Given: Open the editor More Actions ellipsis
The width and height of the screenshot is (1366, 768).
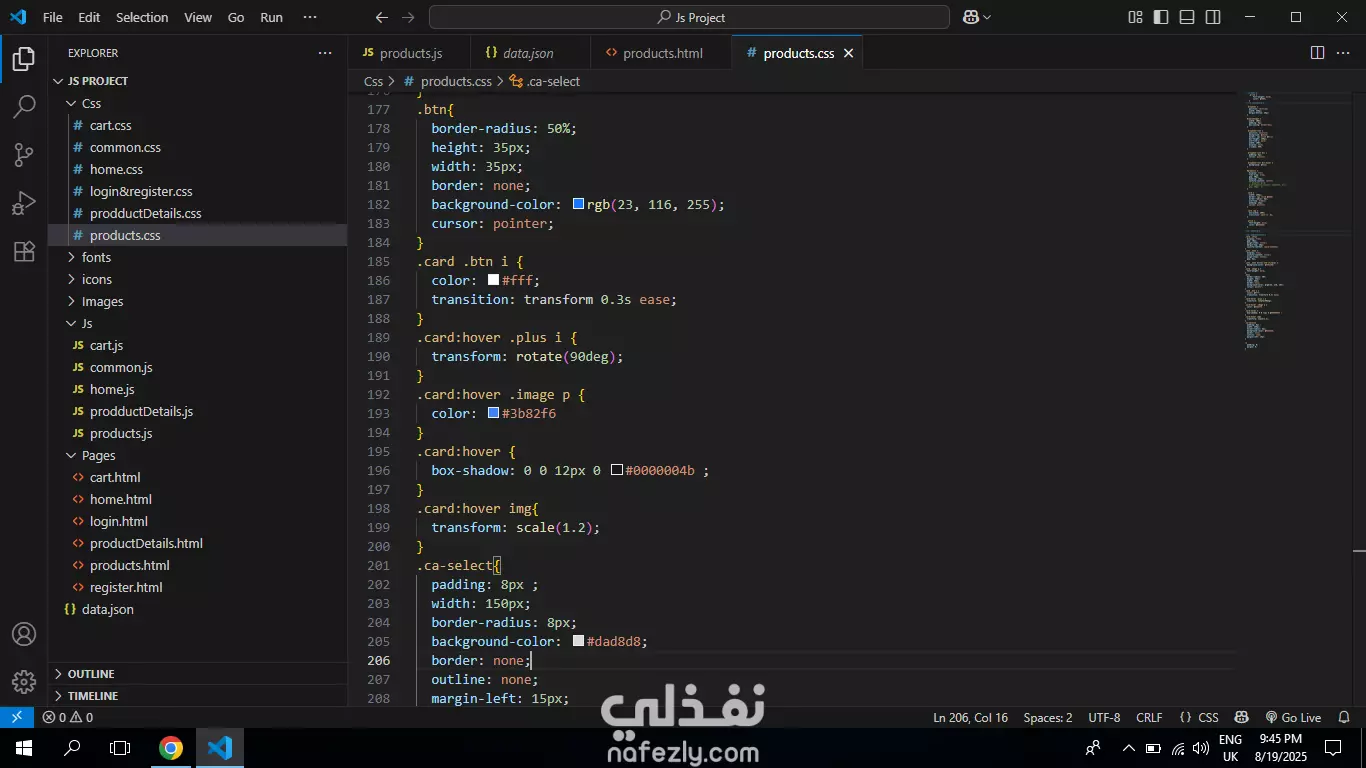Looking at the screenshot, I should point(1343,53).
